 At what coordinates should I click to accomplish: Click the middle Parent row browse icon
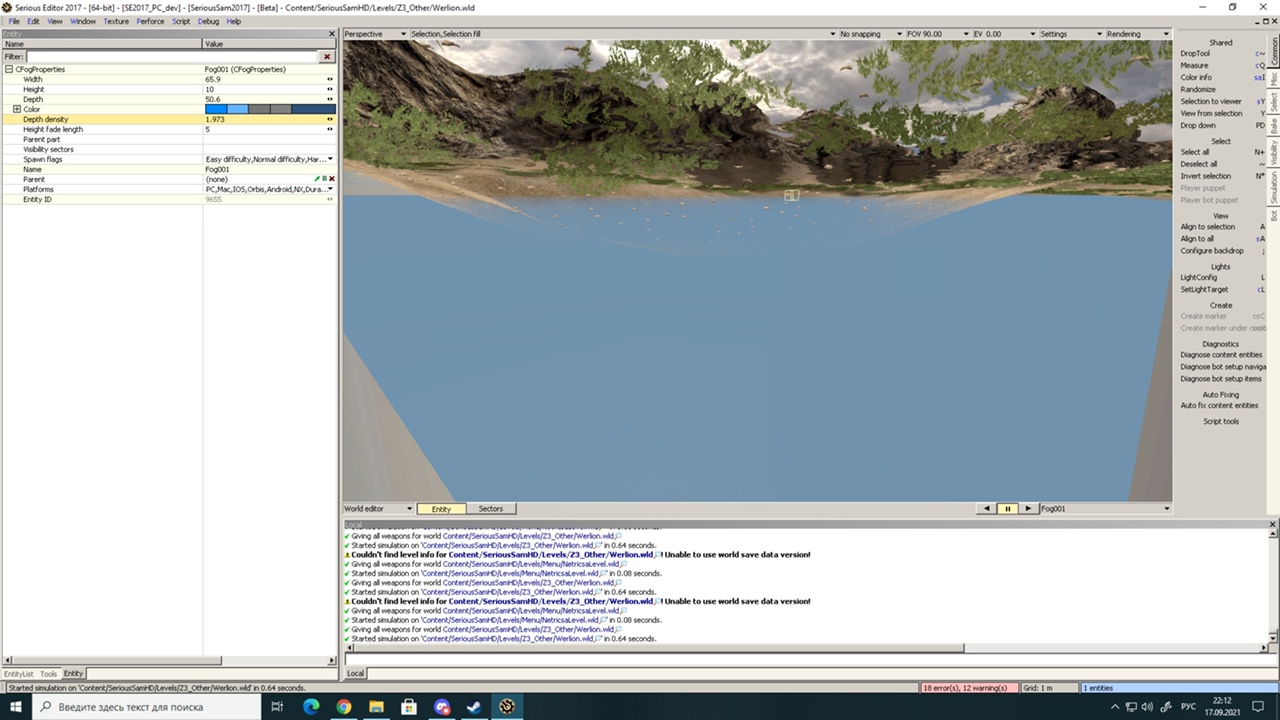pyautogui.click(x=324, y=179)
